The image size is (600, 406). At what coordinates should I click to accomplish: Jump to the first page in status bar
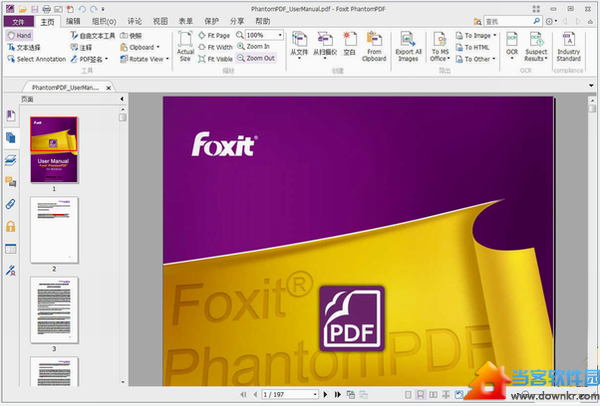pos(243,395)
